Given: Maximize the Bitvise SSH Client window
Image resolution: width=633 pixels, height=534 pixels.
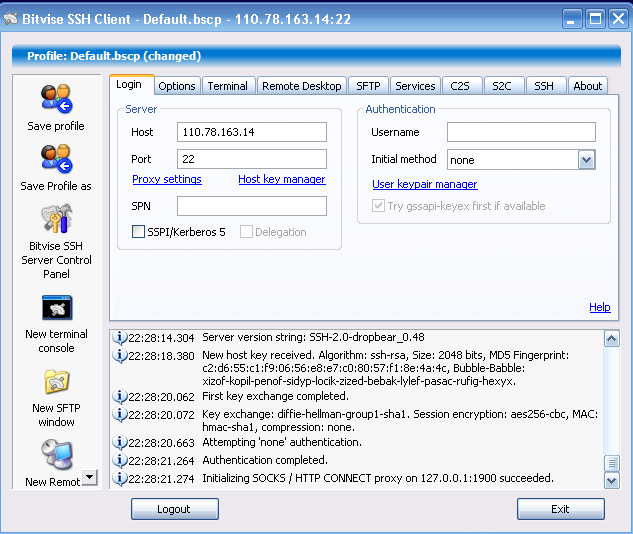Looking at the screenshot, I should tap(595, 19).
